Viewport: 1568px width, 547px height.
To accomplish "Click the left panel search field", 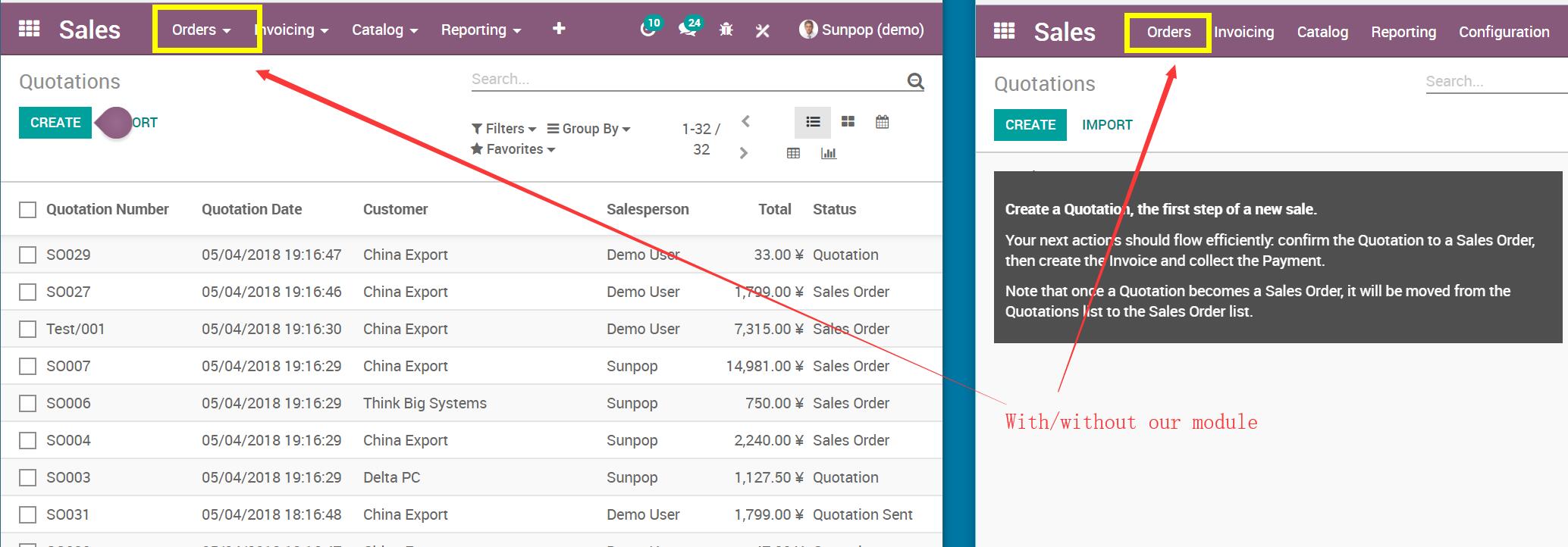I will pyautogui.click(x=682, y=79).
